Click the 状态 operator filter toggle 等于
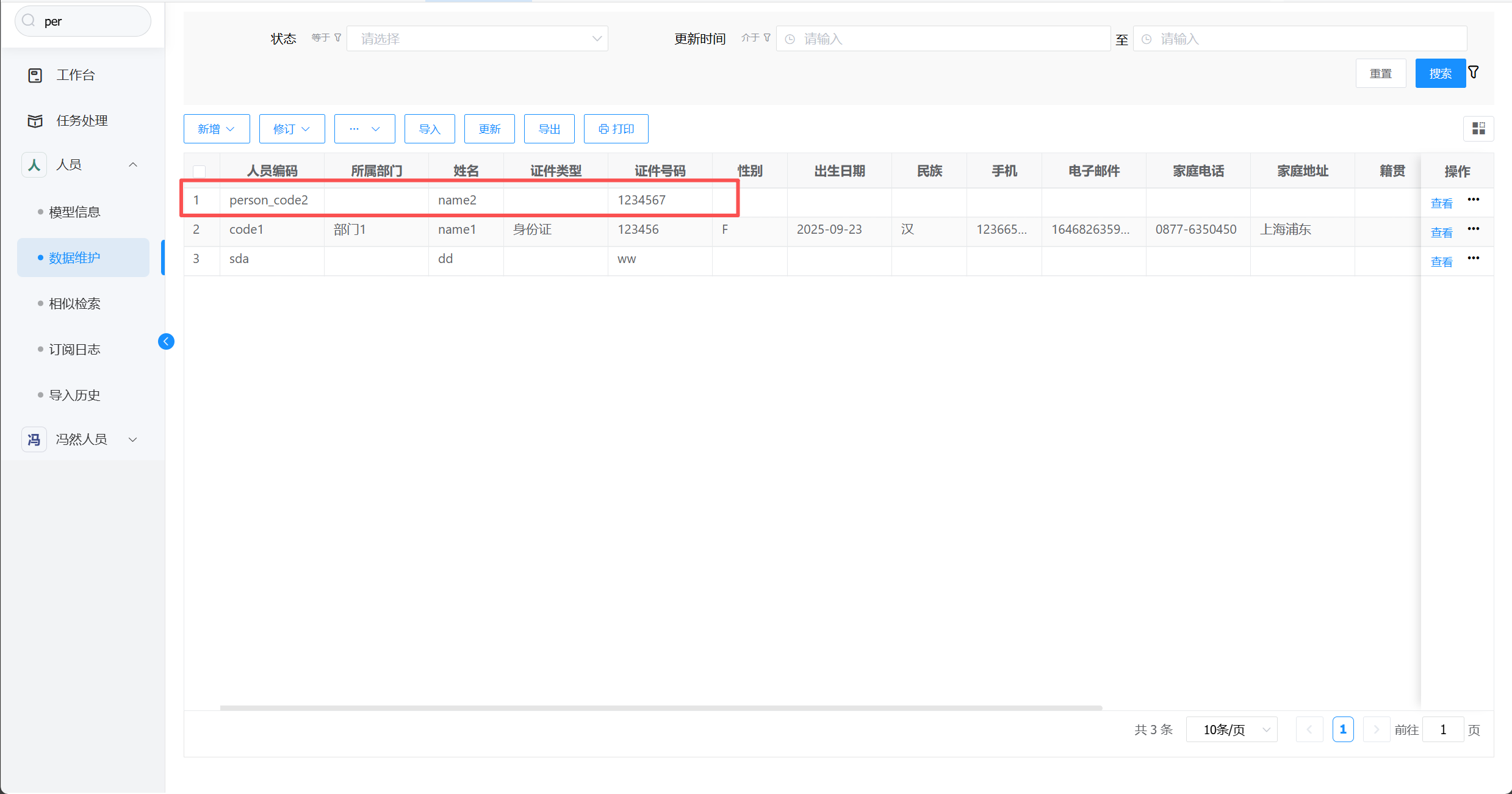The image size is (1512, 794). pos(326,38)
